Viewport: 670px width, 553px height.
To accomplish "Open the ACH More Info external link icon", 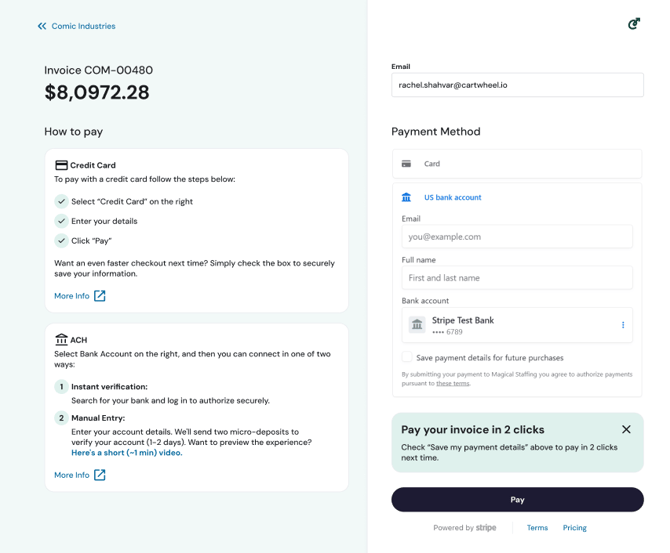I will 100,475.
